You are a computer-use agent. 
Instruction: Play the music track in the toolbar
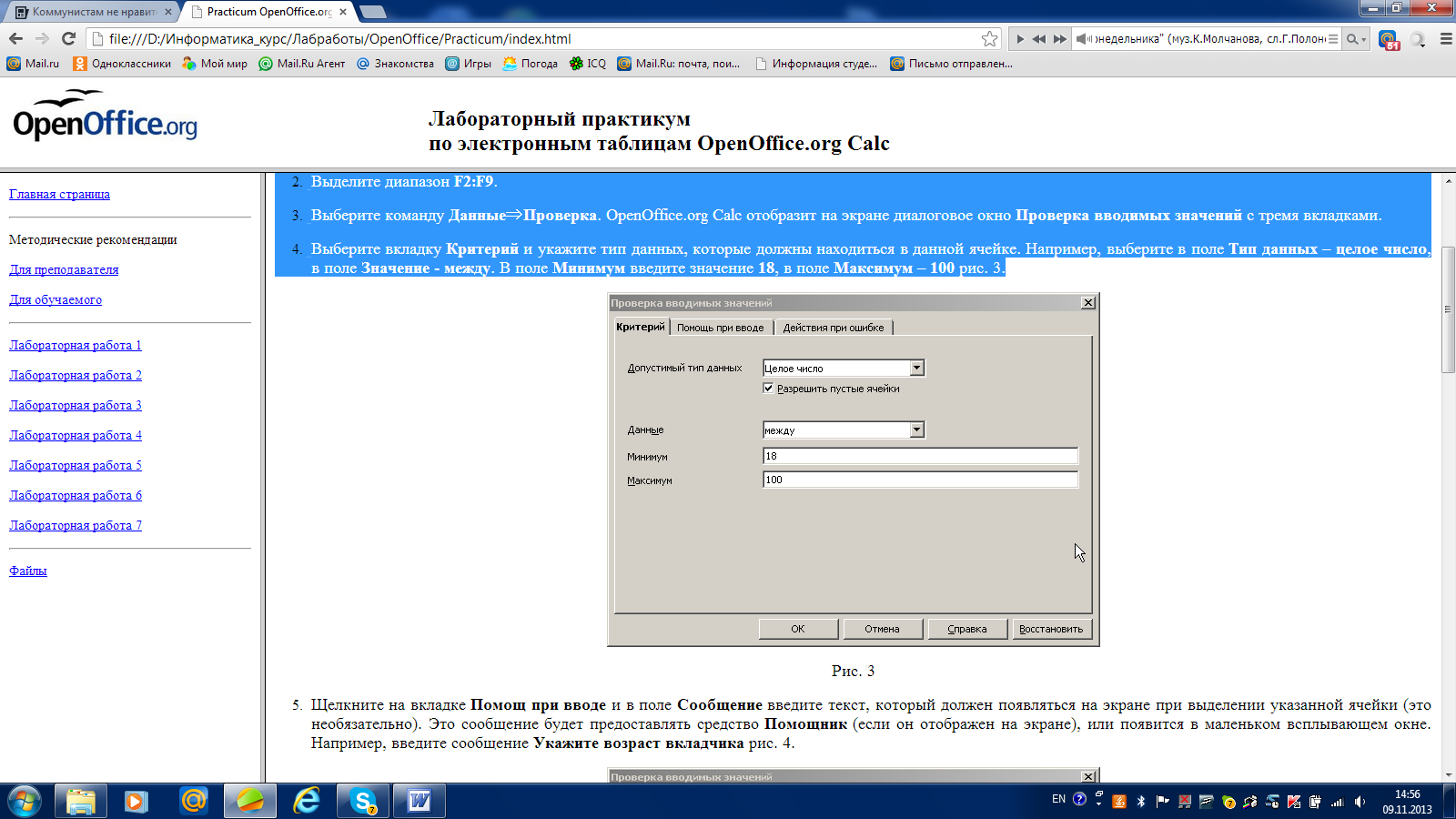pos(1020,39)
